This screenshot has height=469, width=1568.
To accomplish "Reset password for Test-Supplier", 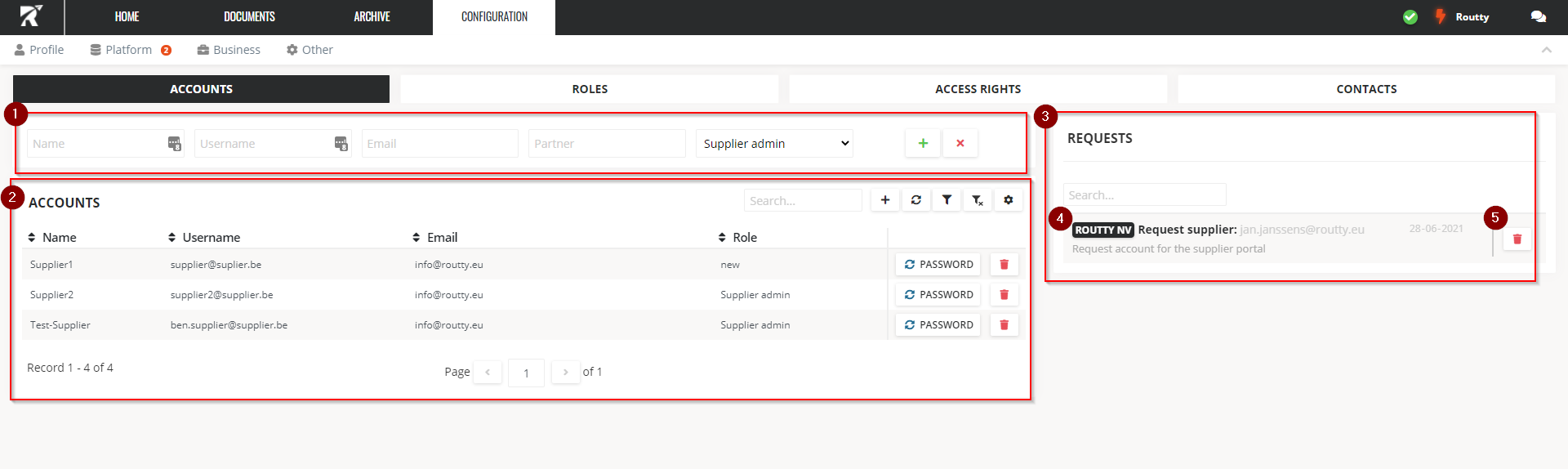I will point(938,325).
